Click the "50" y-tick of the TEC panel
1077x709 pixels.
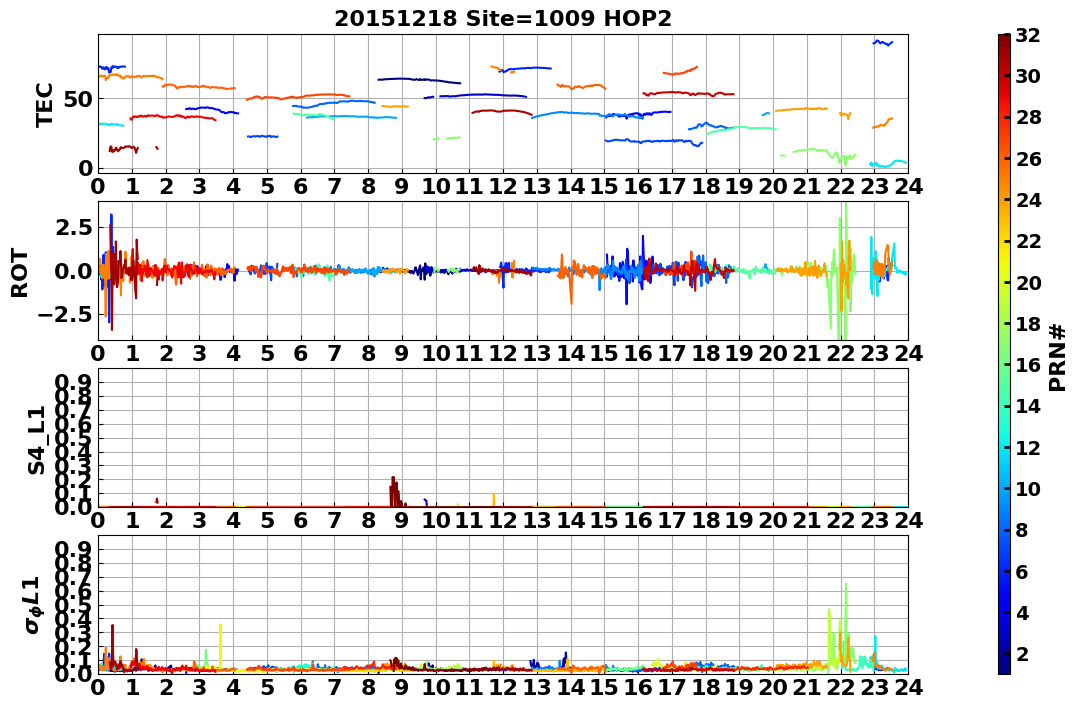click(x=80, y=99)
